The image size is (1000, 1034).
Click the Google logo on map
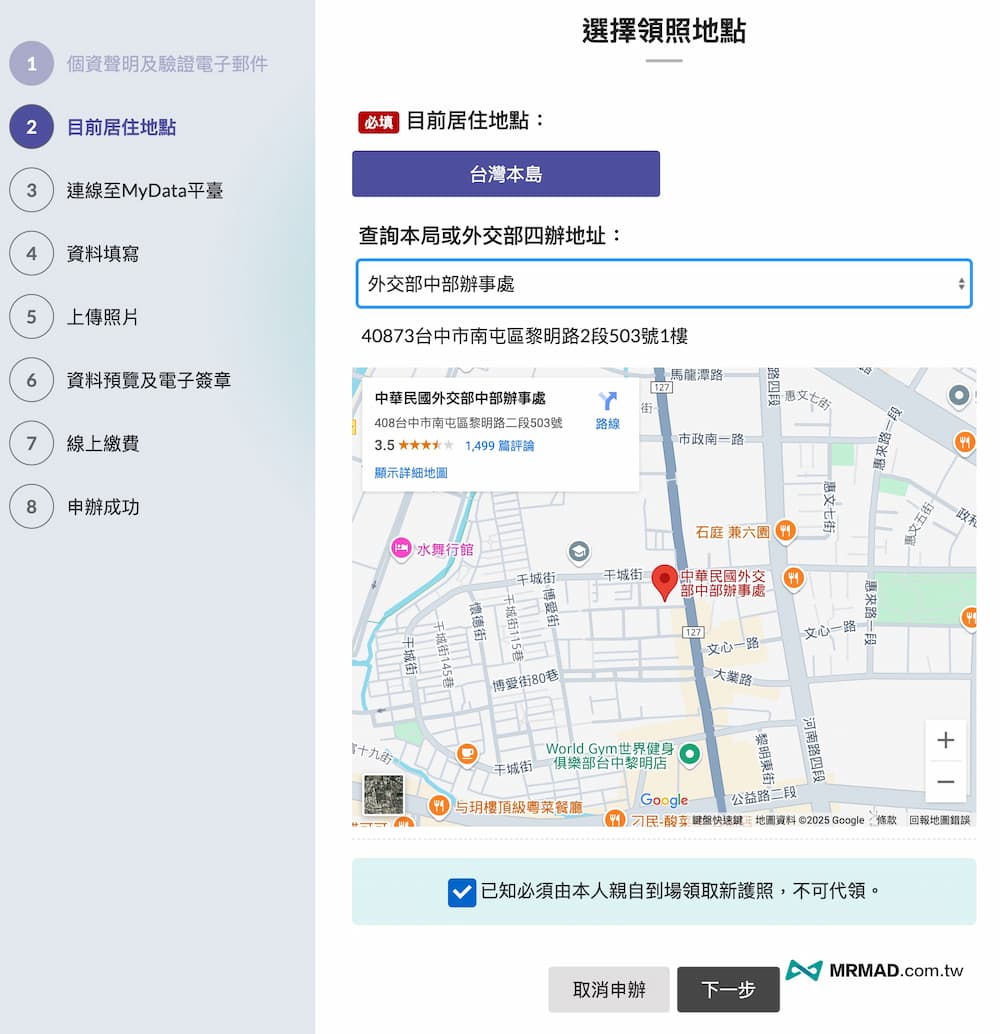[x=664, y=800]
